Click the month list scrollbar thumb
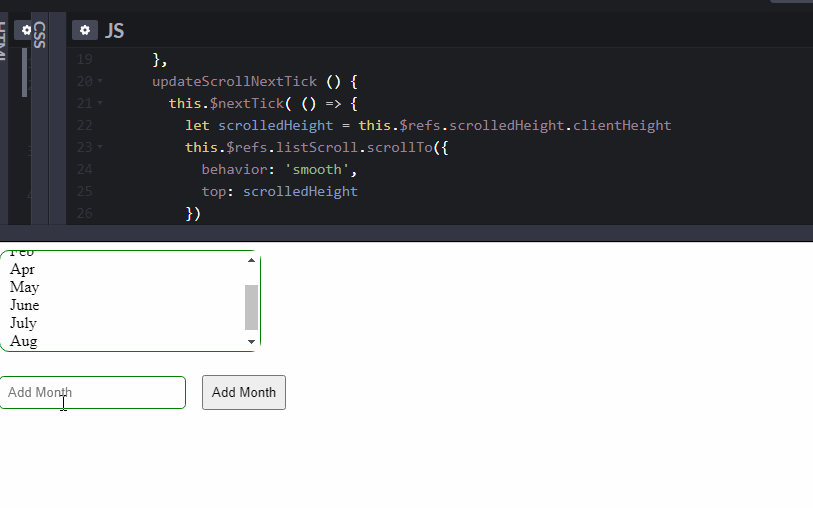This screenshot has width=813, height=508. click(x=251, y=307)
